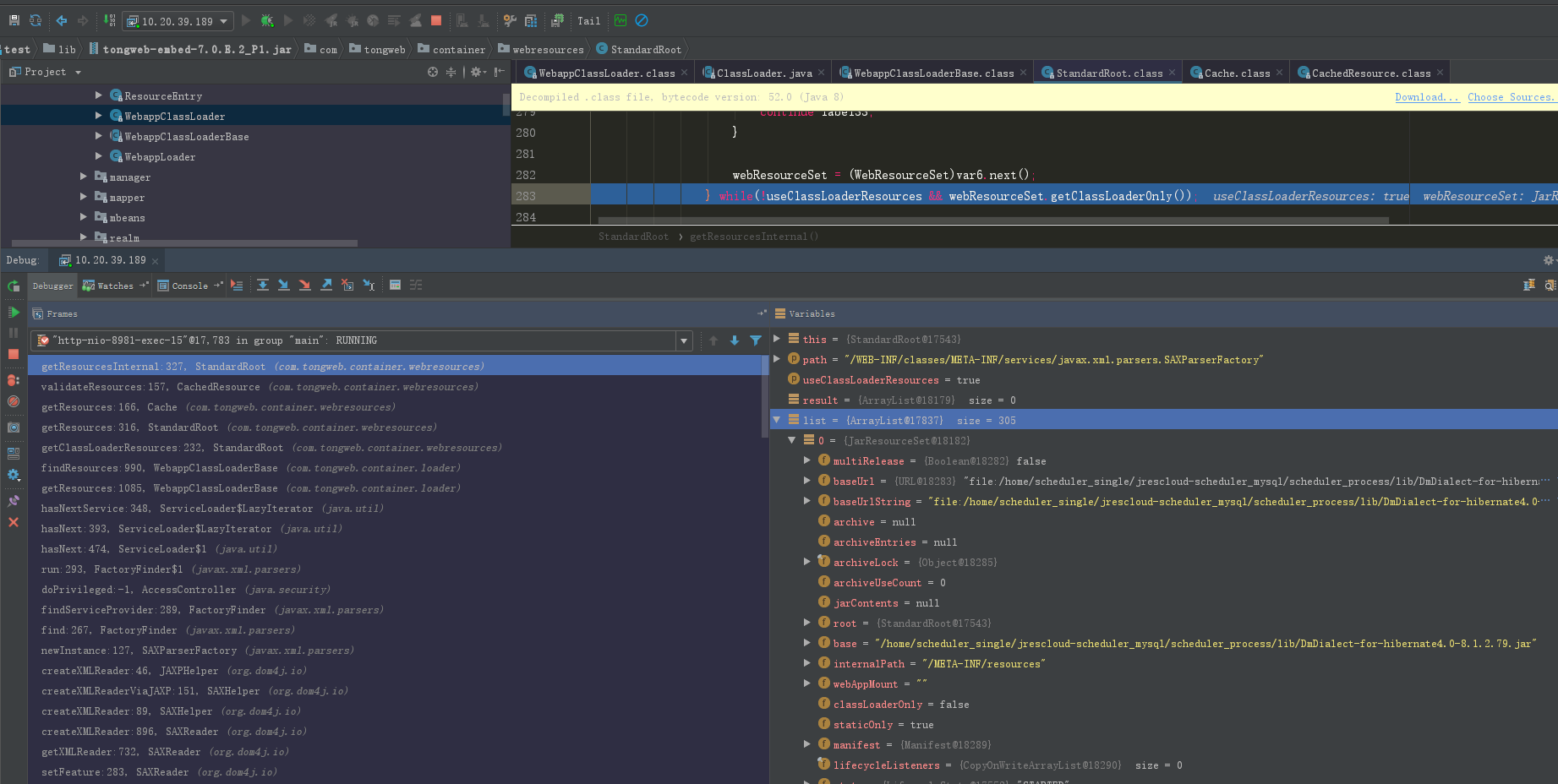The width and height of the screenshot is (1558, 784).
Task: Toggle Mute Breakpoints in debug sidebar
Action: tap(14, 401)
